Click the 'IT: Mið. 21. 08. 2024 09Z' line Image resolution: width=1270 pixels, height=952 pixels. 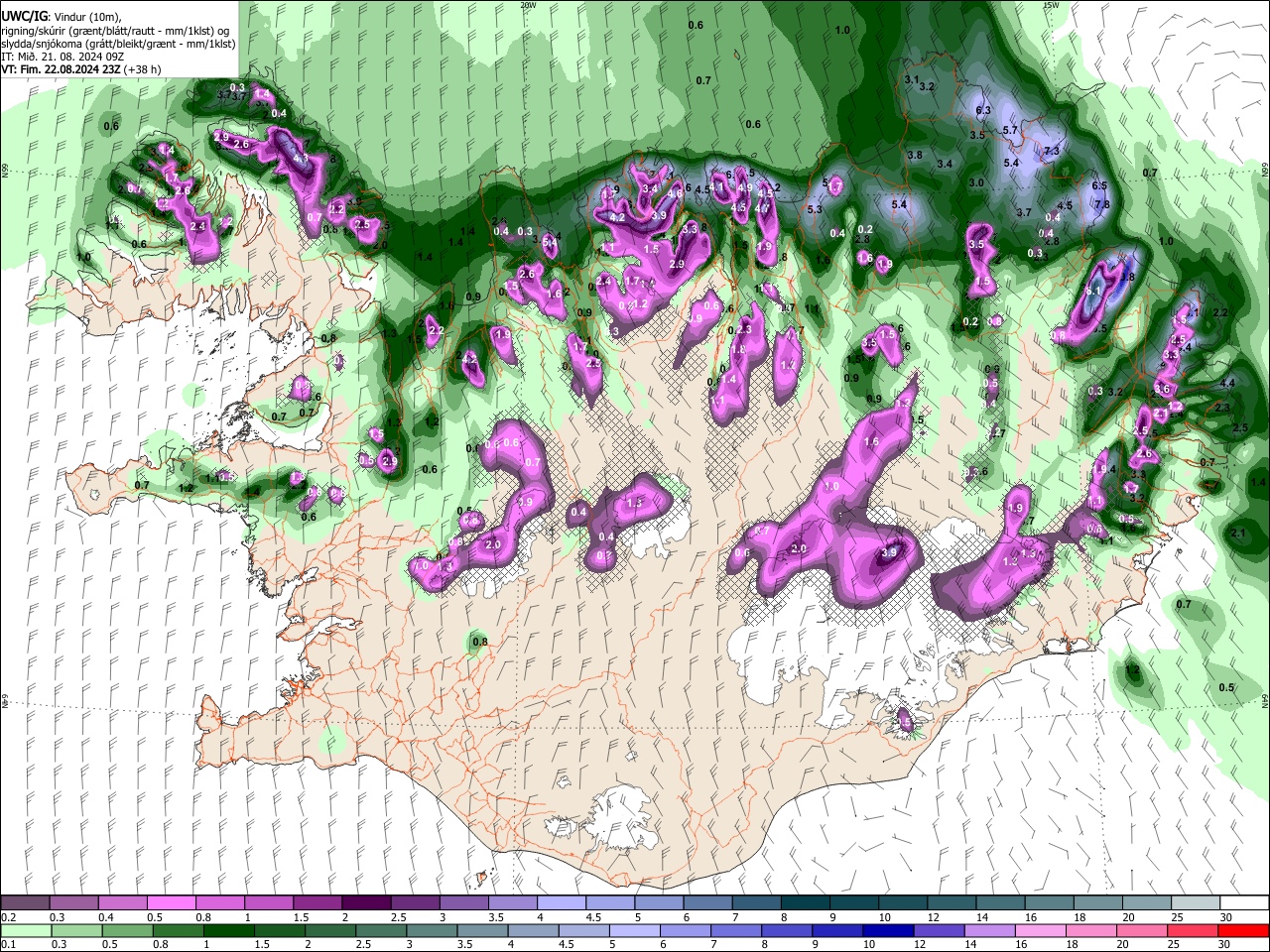61,57
